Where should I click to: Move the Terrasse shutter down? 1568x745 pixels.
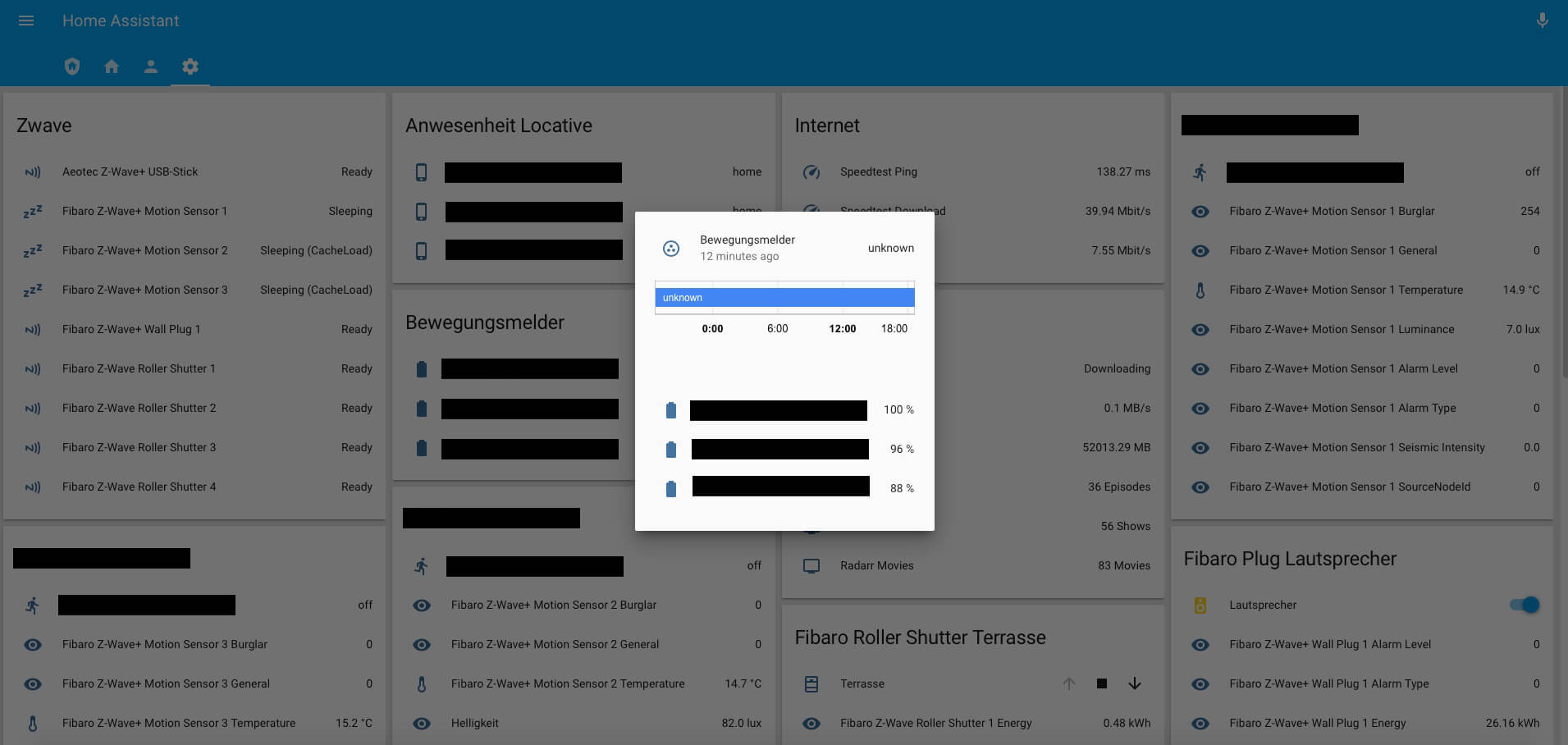(x=1135, y=683)
